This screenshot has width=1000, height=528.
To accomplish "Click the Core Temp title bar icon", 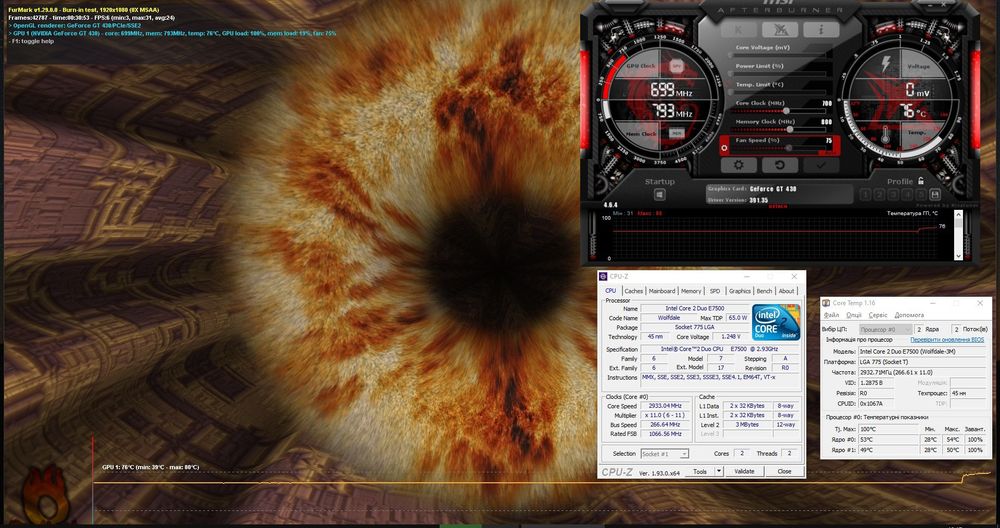I will point(827,303).
